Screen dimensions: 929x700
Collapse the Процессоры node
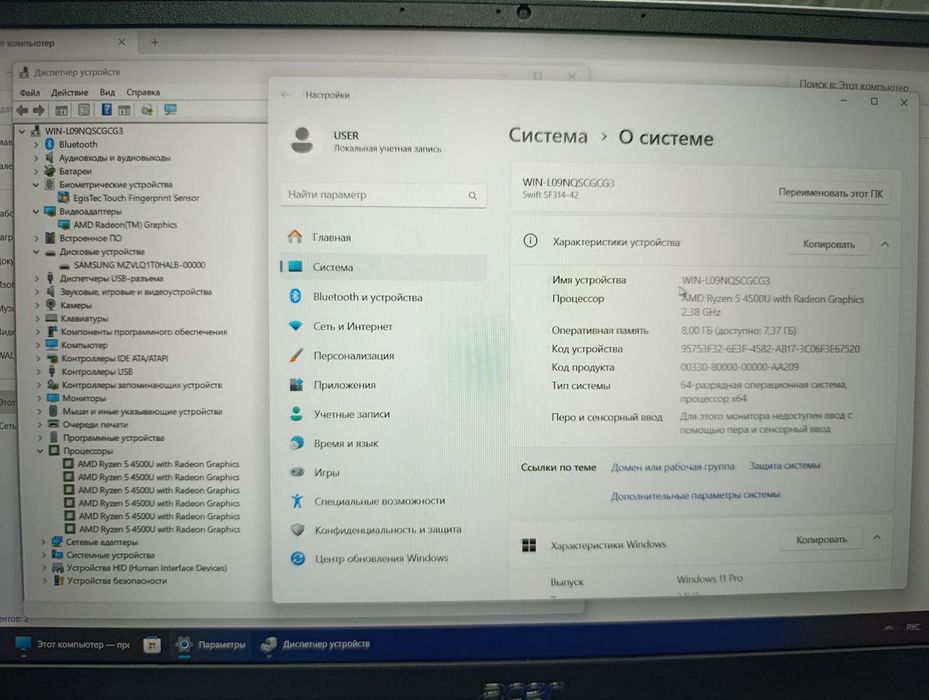(41, 451)
